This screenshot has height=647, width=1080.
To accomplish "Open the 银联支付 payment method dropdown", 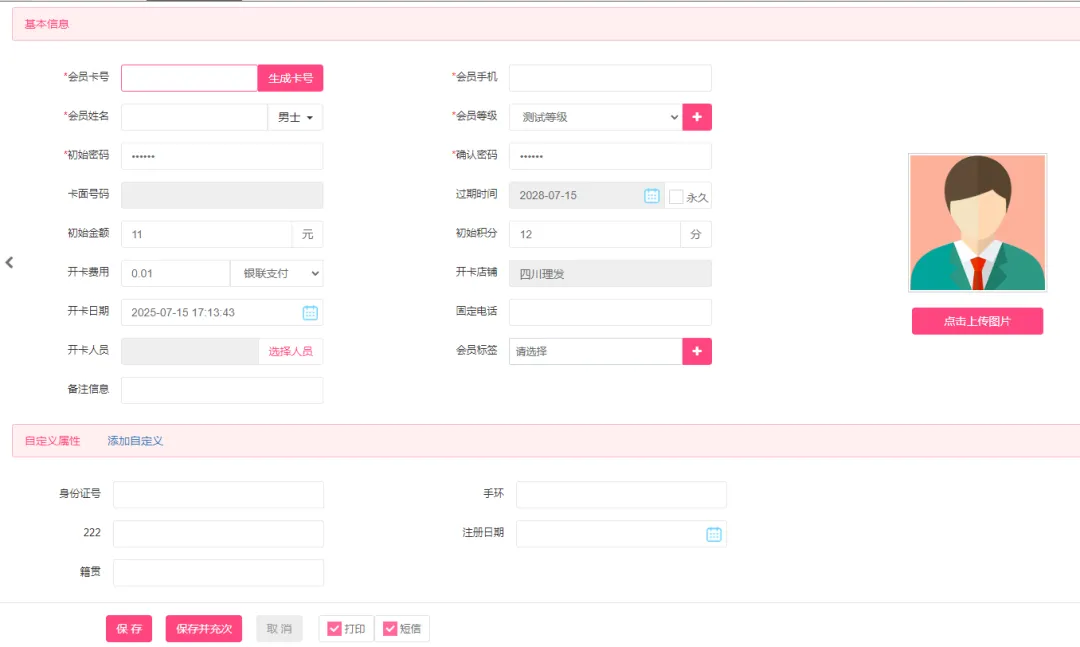I will (276, 273).
